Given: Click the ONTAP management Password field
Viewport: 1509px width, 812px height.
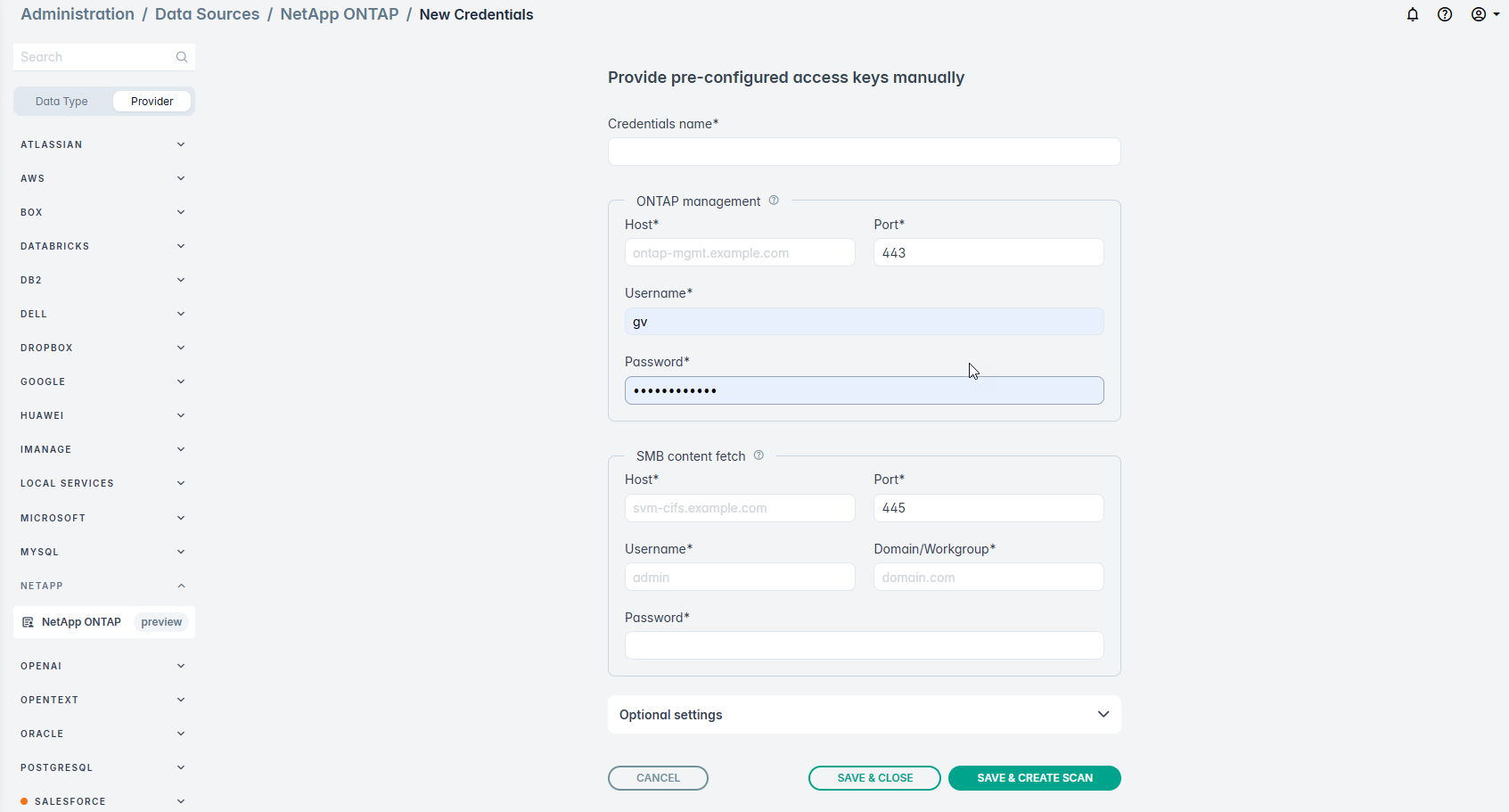Looking at the screenshot, I should 864,390.
